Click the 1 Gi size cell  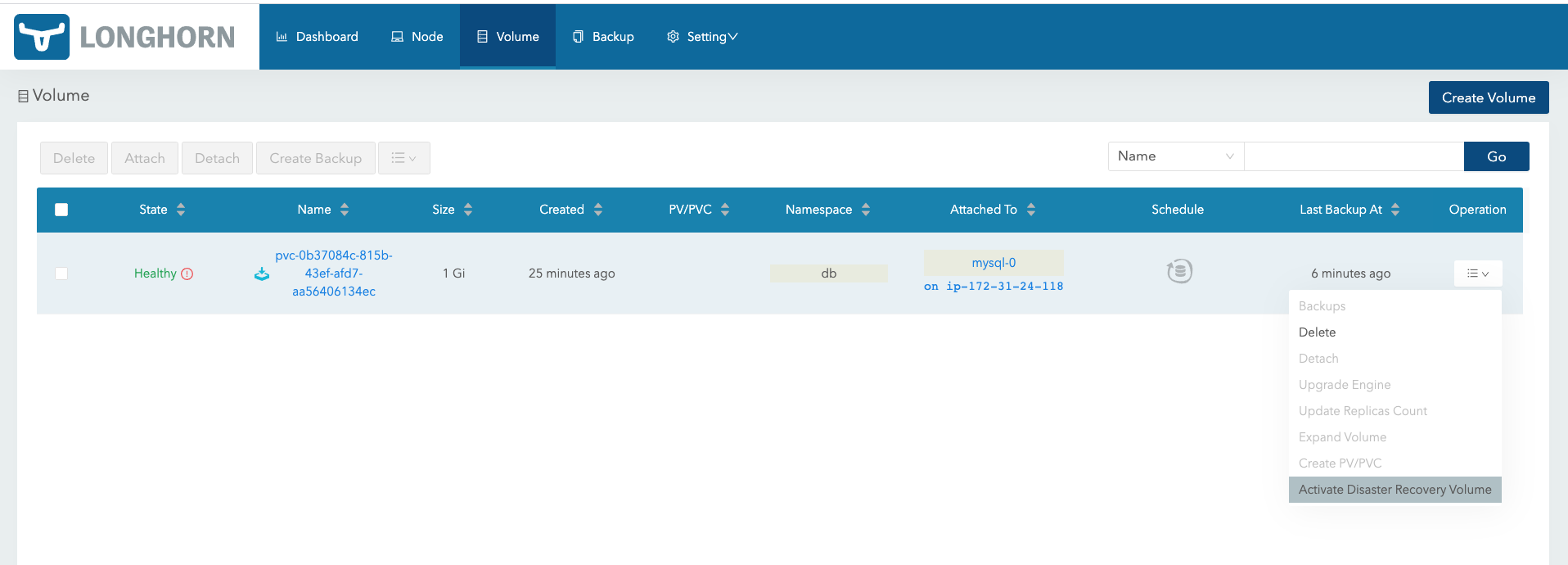click(x=453, y=273)
